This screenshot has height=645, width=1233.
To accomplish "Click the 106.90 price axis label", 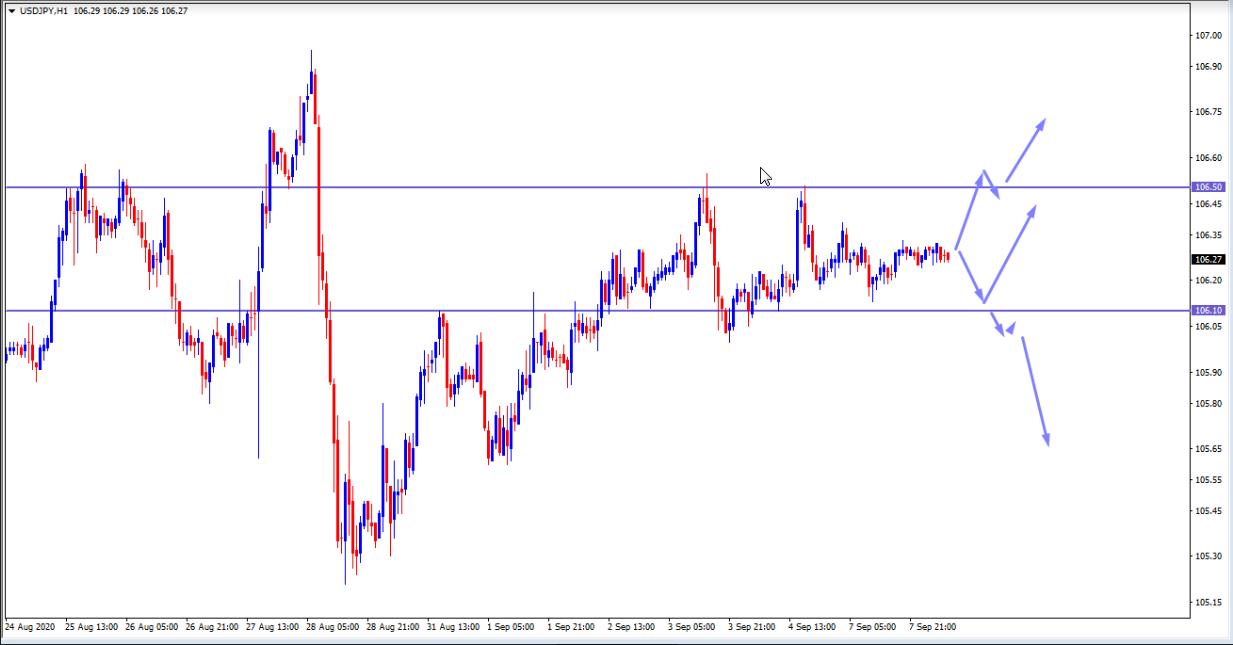I will (x=1208, y=67).
